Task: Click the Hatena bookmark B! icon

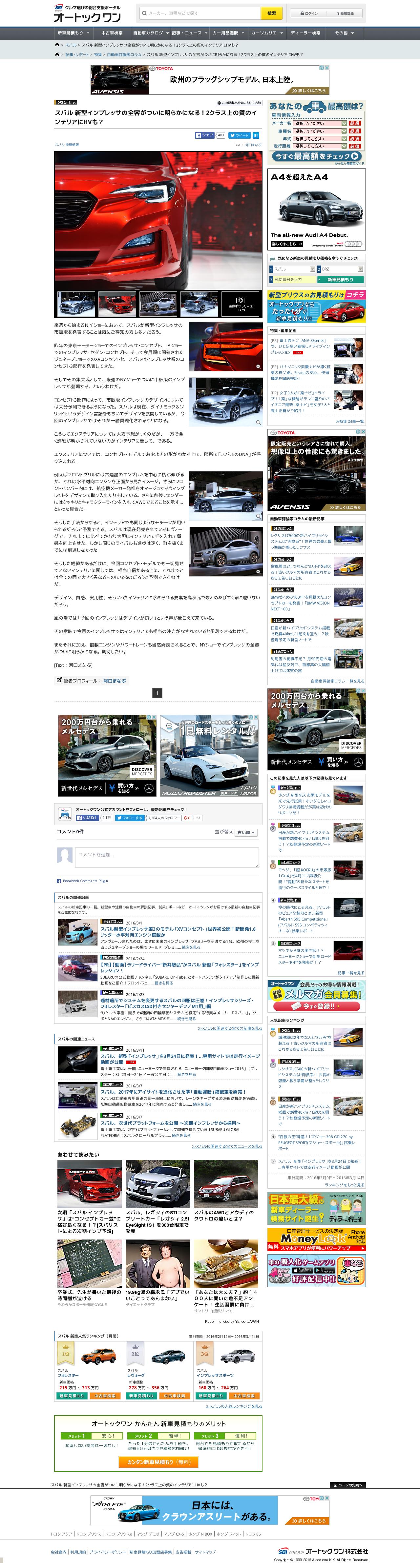Action: [x=256, y=135]
